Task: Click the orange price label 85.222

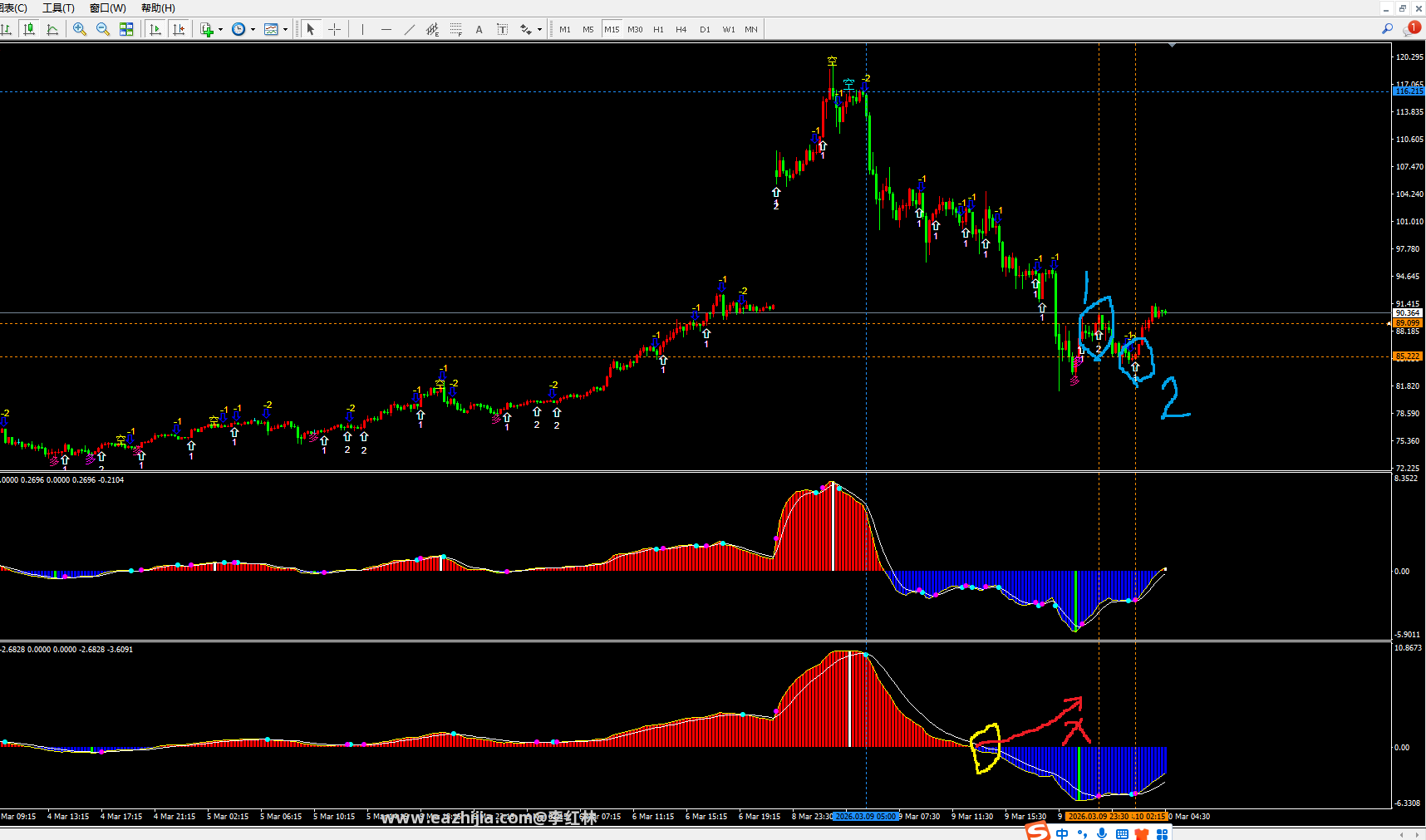Action: 1407,356
